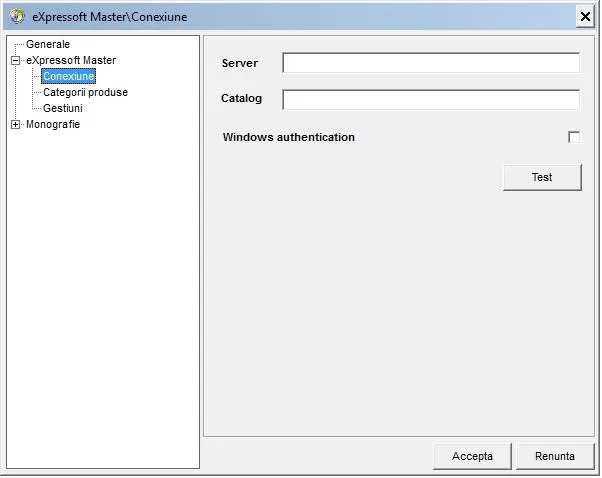Click the Catalog field label
Image resolution: width=602 pixels, height=478 pixels.
[241, 98]
